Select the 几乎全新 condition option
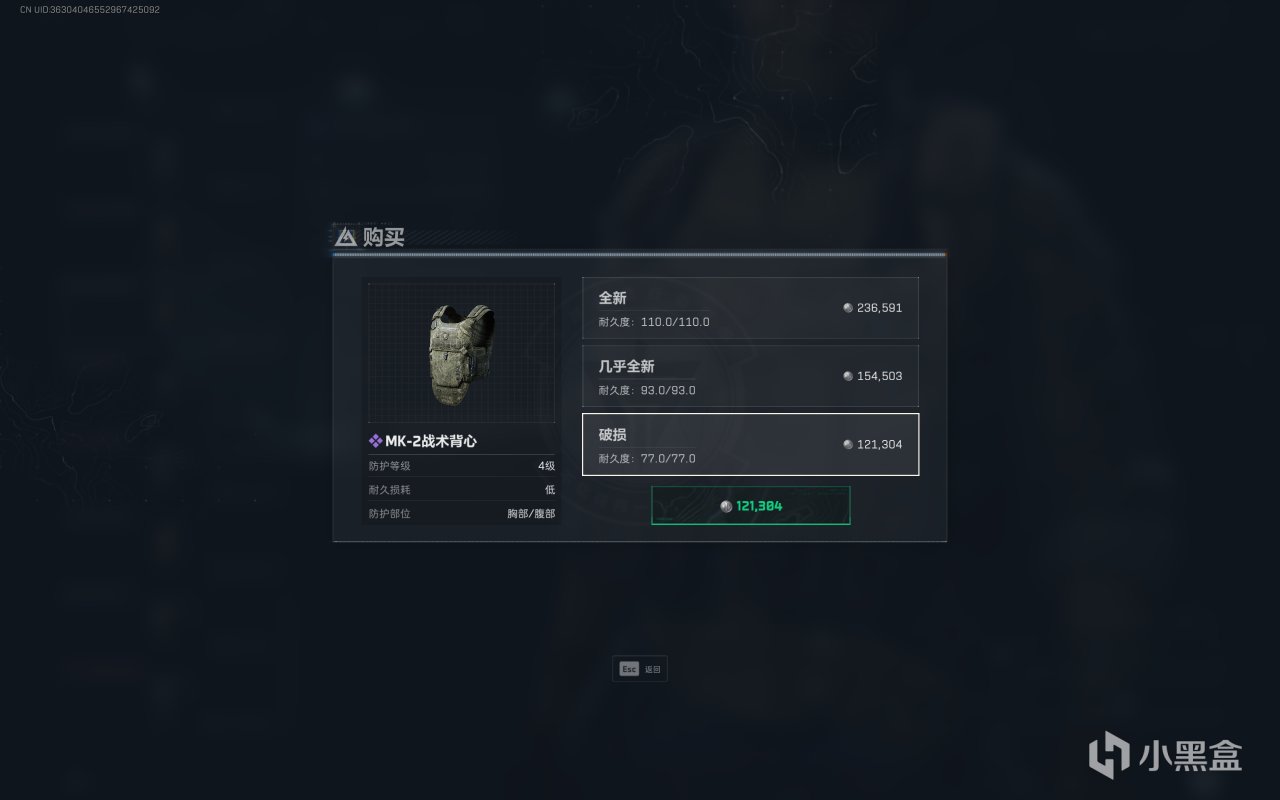This screenshot has height=800, width=1280. coord(750,376)
